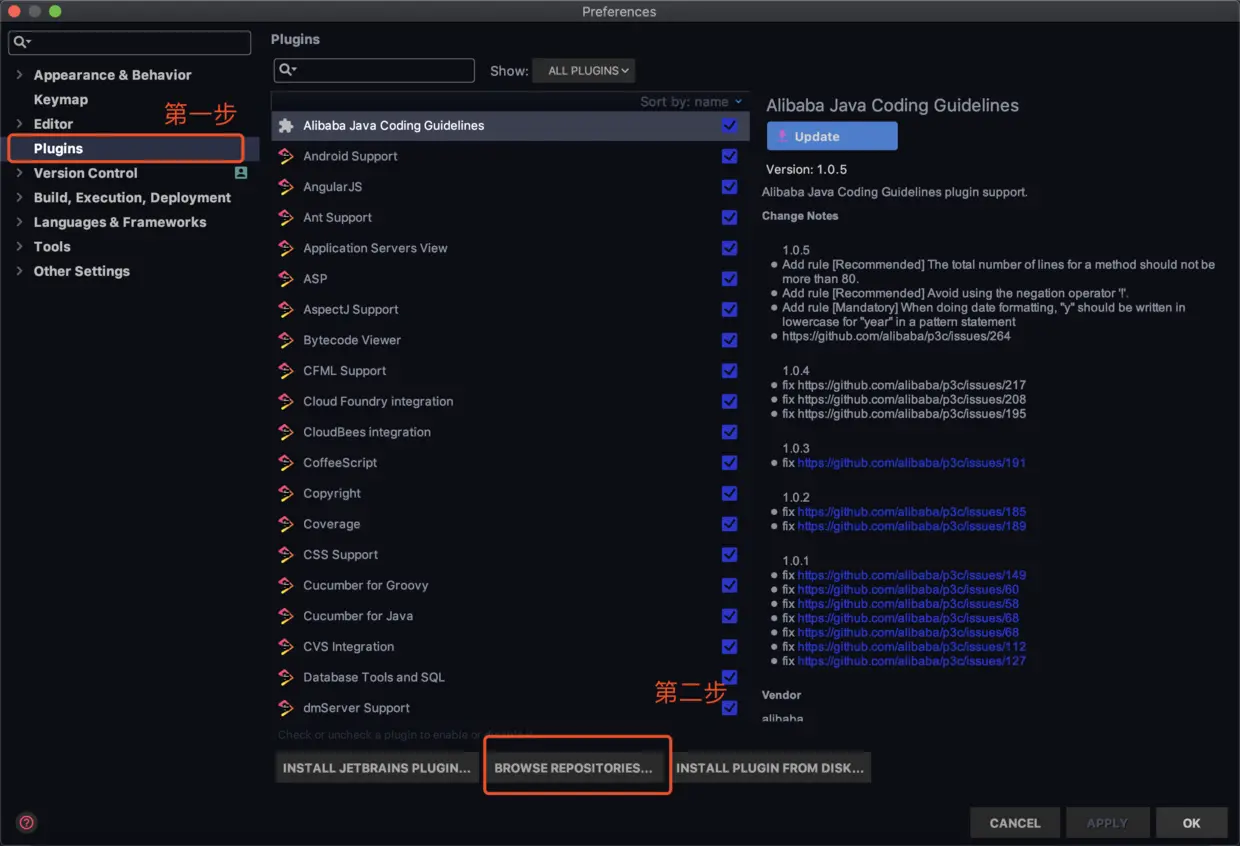Viewport: 1240px width, 846px height.
Task: Uncheck the Alibaba Java Coding Guidelines checkbox
Action: coord(729,126)
